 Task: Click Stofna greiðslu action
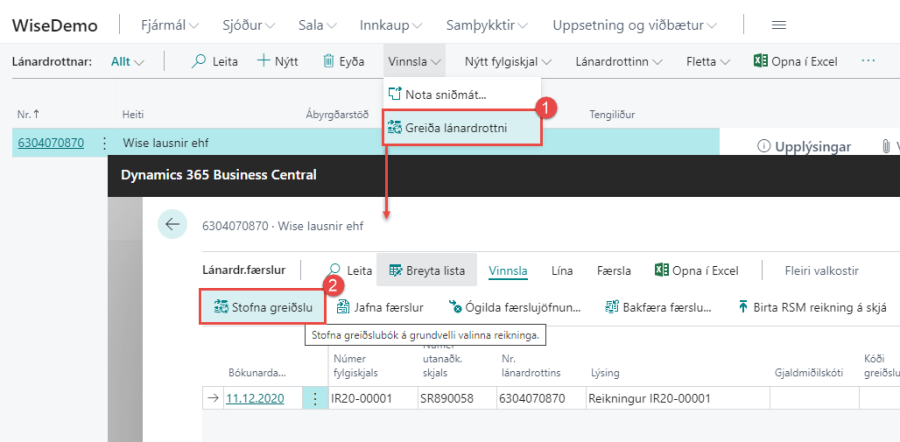(264, 307)
